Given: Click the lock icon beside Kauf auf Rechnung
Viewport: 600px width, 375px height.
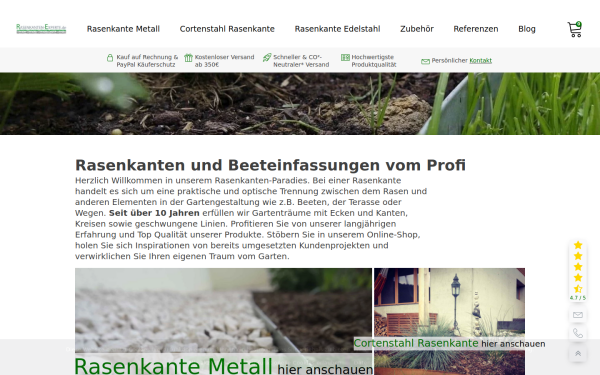Looking at the screenshot, I should point(110,58).
